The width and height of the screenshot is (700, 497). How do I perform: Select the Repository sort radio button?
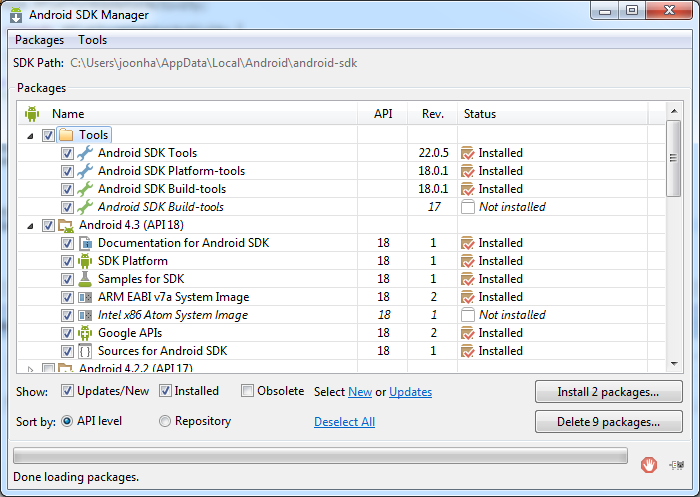(165, 421)
